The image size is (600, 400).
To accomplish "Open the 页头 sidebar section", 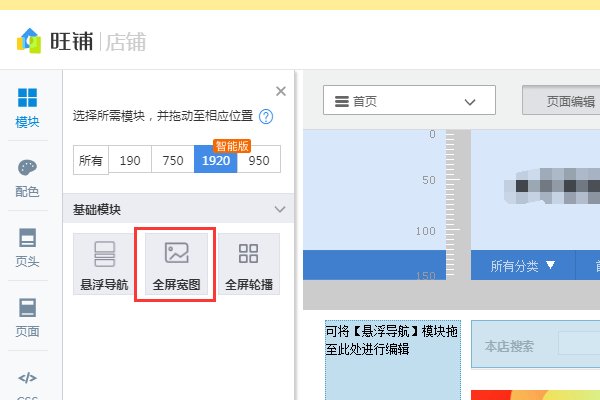I will (28, 248).
